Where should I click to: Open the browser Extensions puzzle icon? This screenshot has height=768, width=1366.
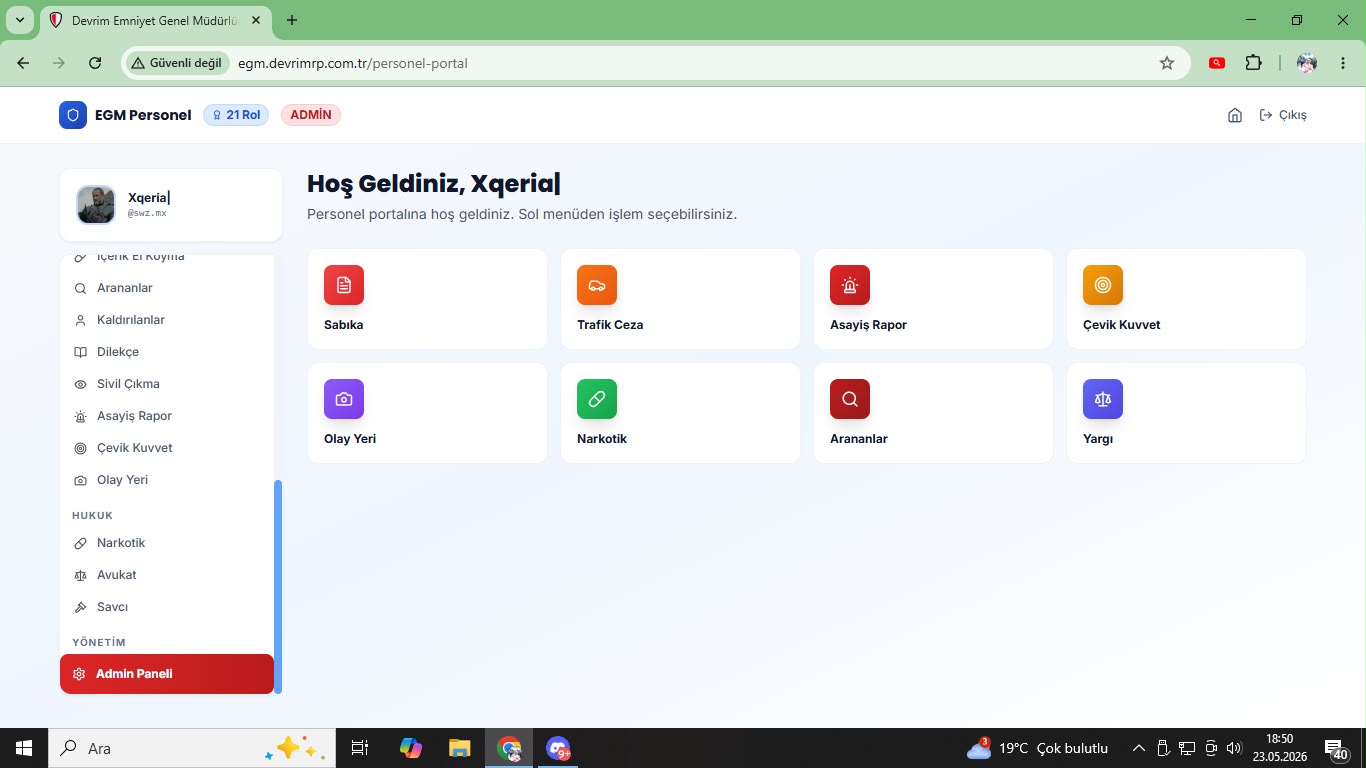tap(1253, 63)
